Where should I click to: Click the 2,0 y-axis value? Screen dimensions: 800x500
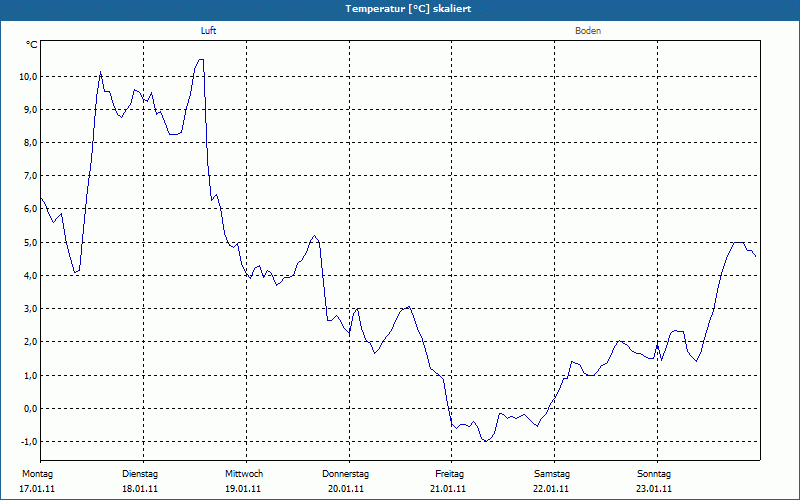pos(30,342)
